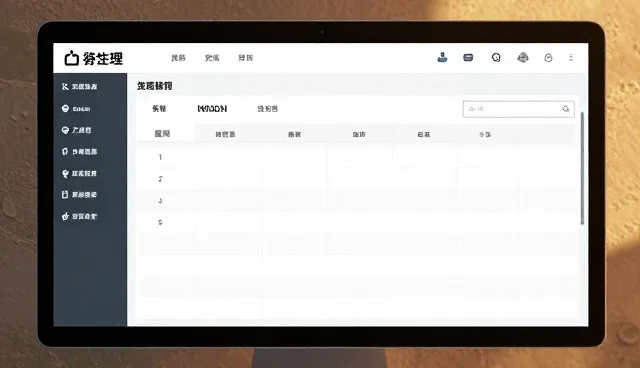Click into the search input field
640x368 pixels.
point(519,109)
